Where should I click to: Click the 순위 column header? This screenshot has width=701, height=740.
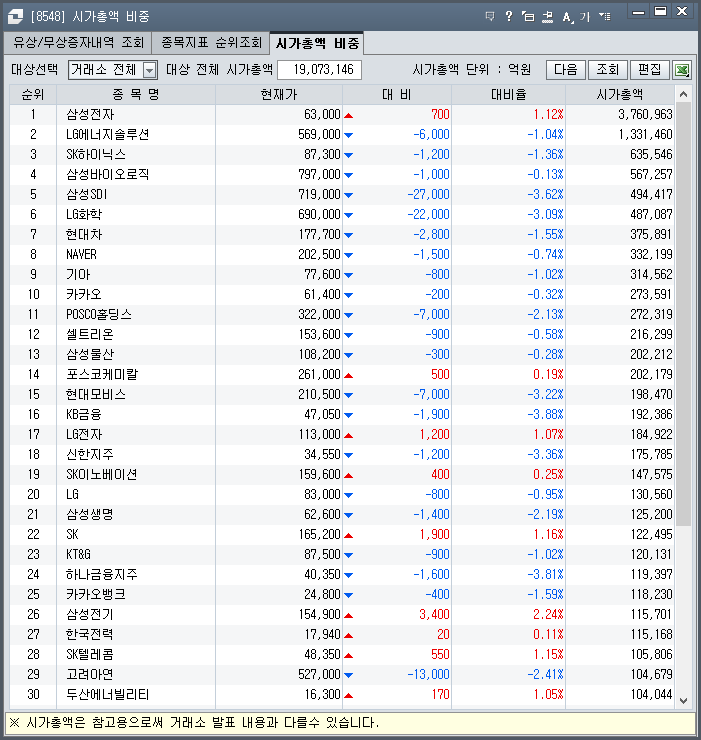33,95
